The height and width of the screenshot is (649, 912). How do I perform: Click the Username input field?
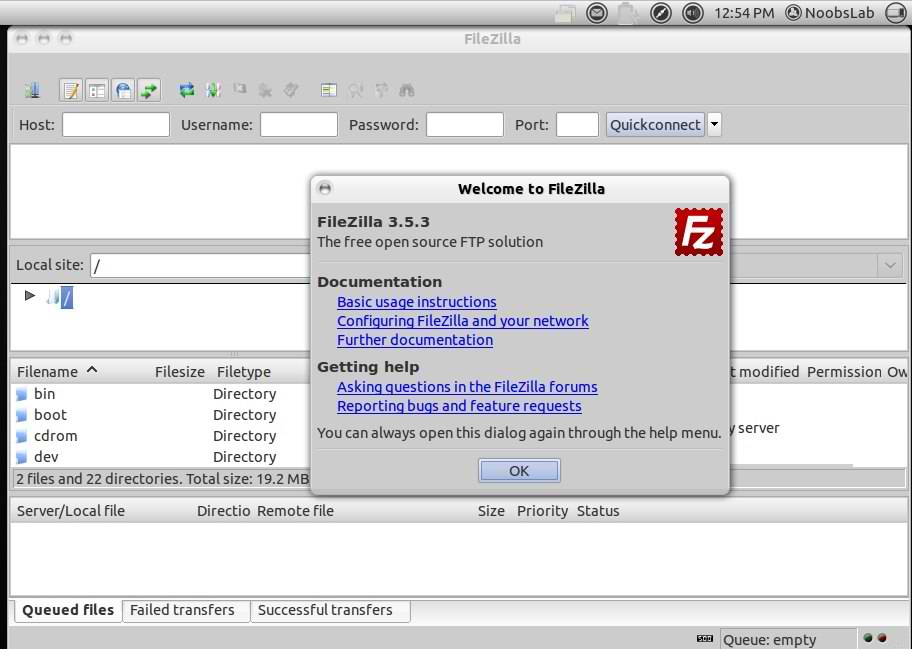299,124
